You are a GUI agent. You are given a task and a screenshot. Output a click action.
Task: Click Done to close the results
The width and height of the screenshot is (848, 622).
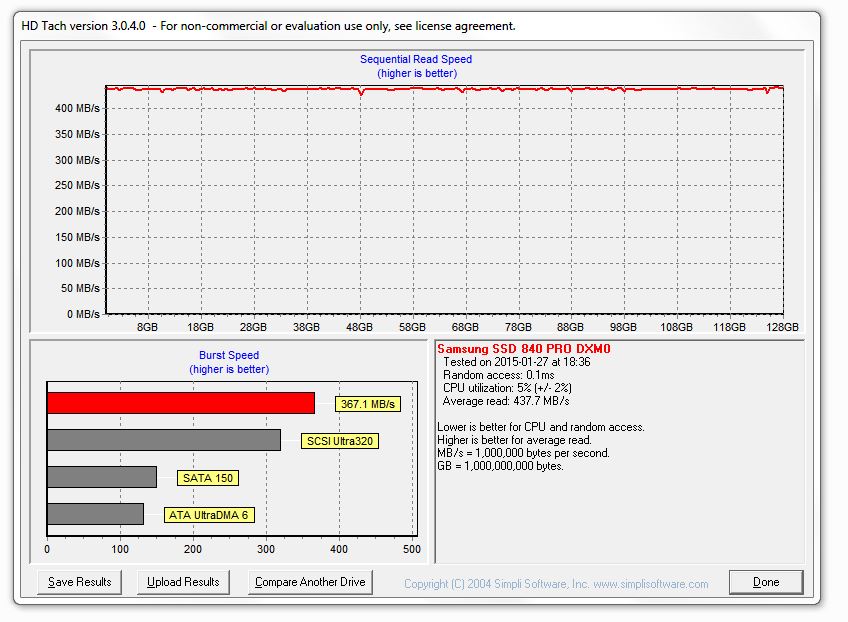pos(766,582)
